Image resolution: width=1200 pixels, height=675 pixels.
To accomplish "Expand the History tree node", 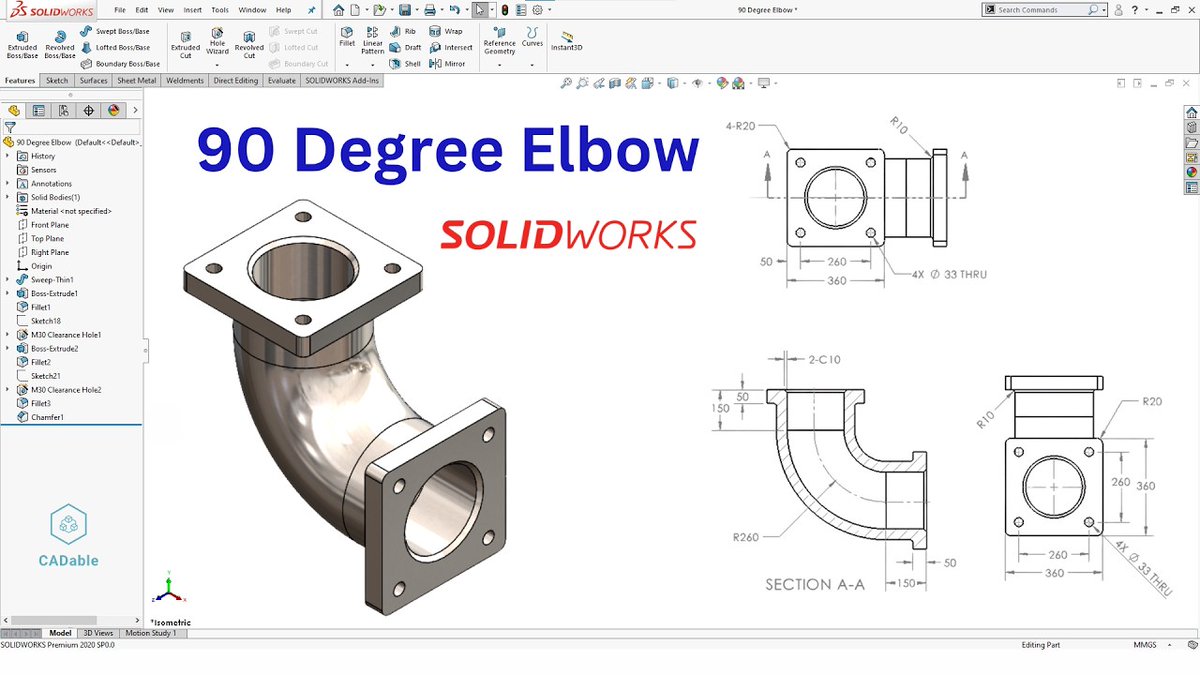I will [9, 156].
